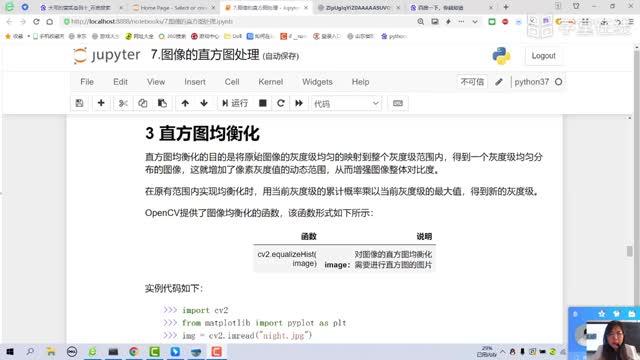This screenshot has width=640, height=360.
Task: Click the python37 kernel name
Action: [531, 82]
